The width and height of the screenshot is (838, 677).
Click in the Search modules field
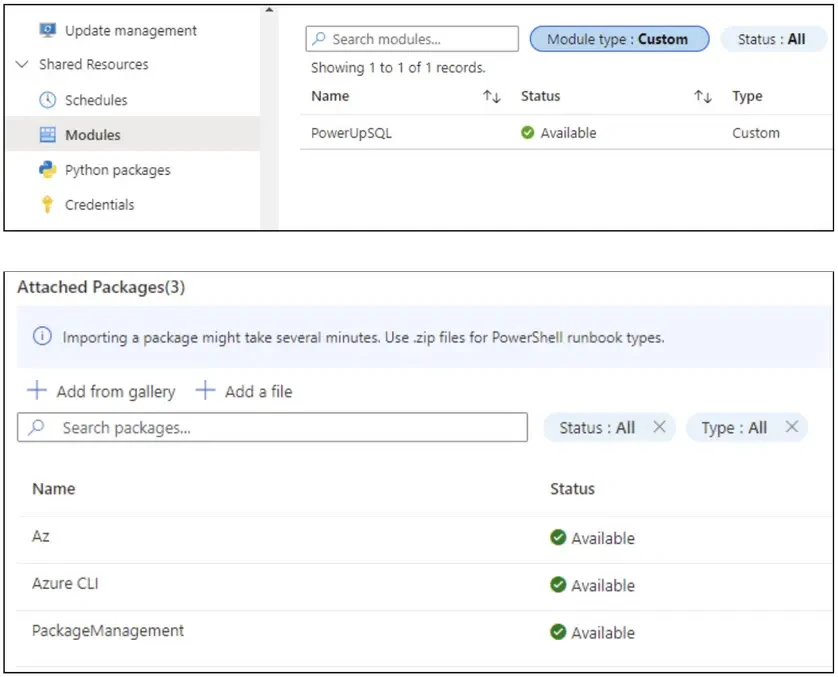pos(412,39)
